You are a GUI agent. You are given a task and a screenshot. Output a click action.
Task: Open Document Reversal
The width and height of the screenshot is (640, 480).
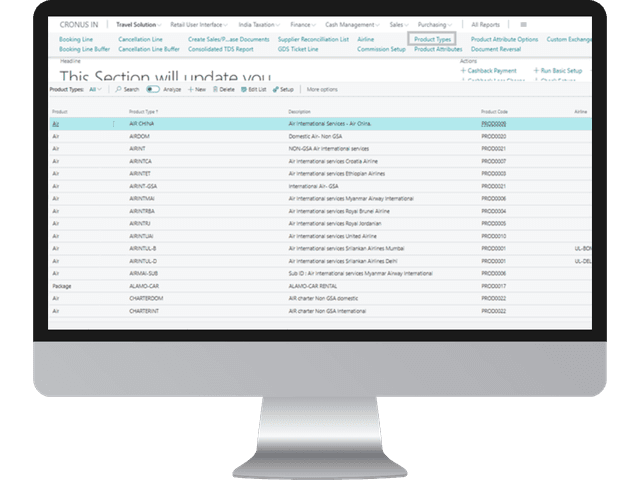(x=496, y=49)
